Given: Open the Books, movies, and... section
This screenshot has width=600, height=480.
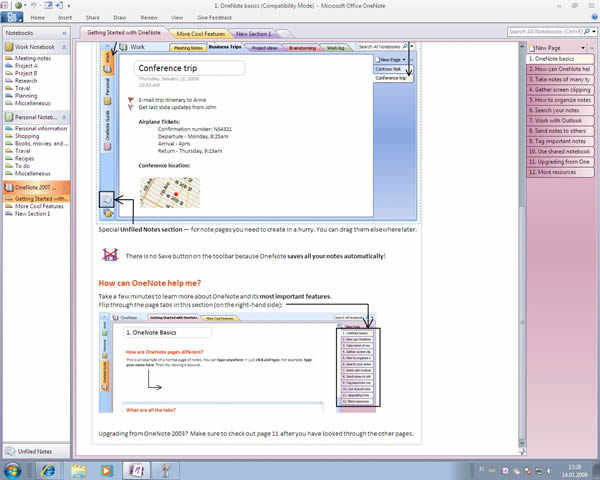Looking at the screenshot, I should tap(41, 144).
